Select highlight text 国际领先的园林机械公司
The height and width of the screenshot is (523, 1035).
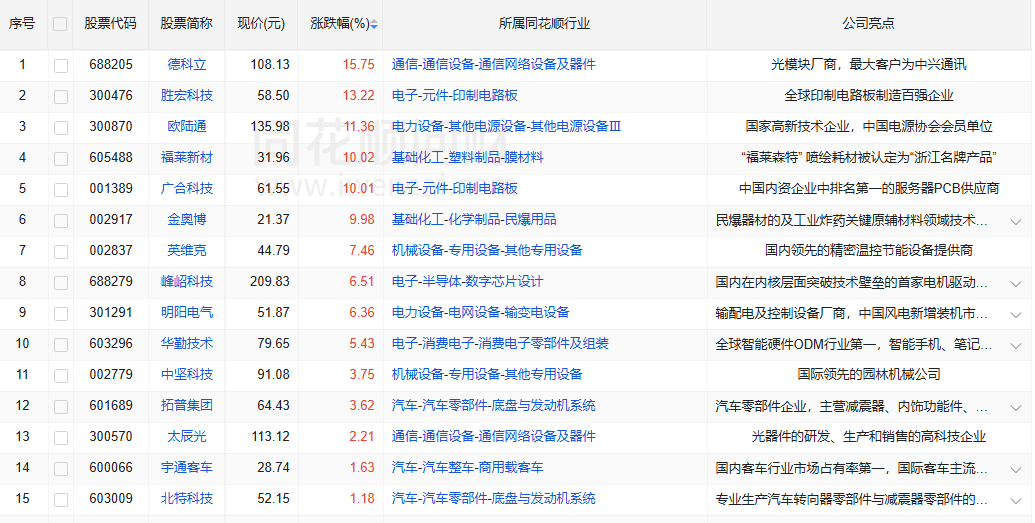pyautogui.click(x=869, y=375)
